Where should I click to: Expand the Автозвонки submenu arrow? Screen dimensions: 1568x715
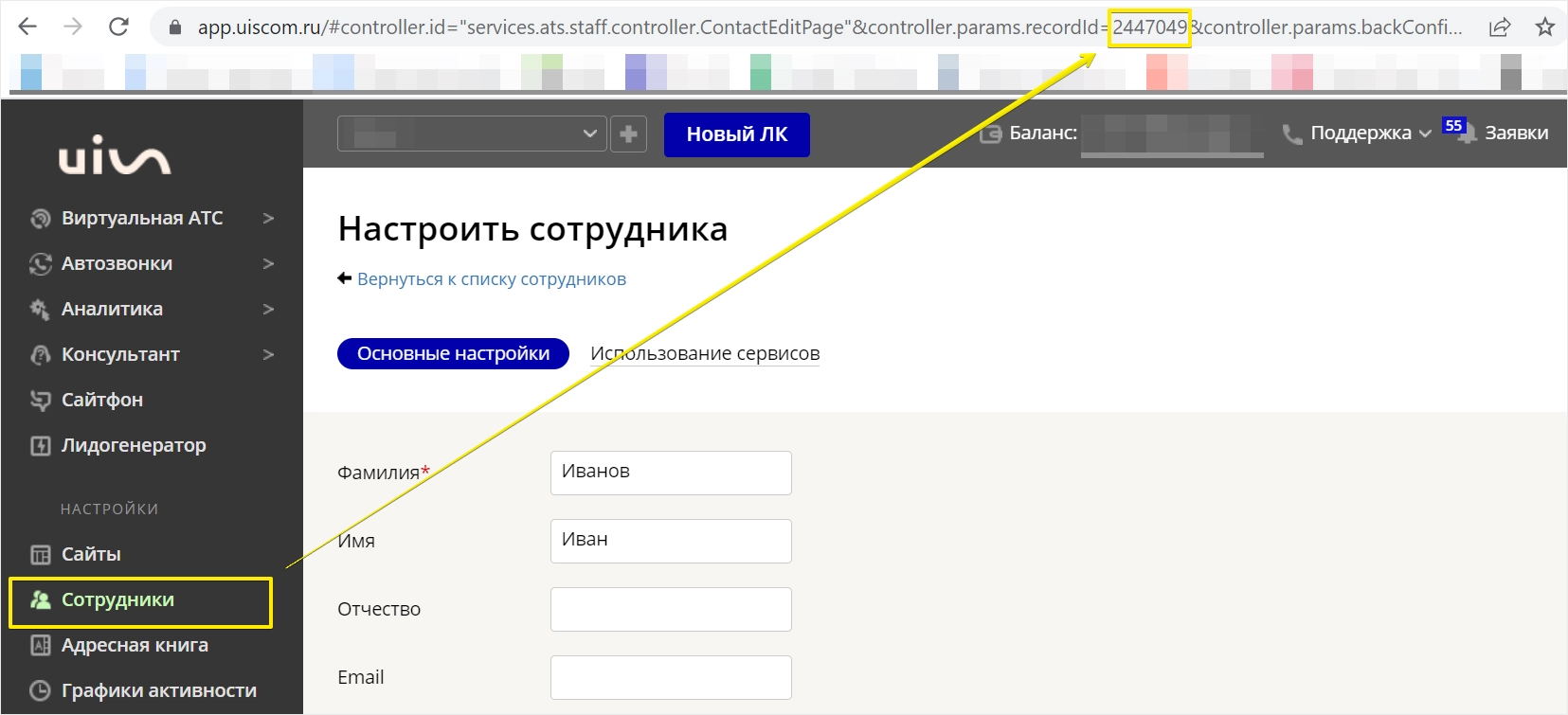(268, 264)
